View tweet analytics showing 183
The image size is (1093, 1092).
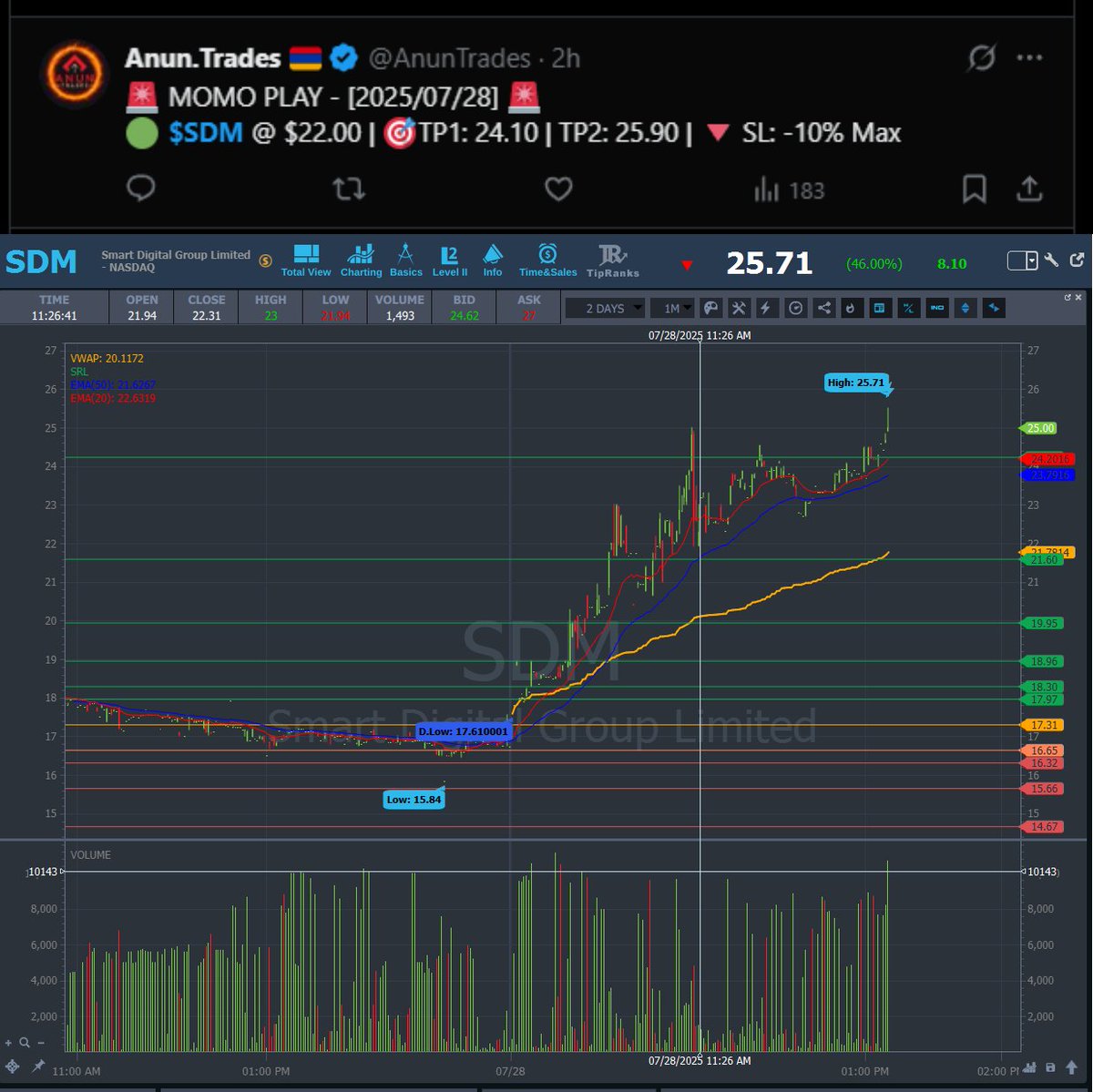click(789, 189)
